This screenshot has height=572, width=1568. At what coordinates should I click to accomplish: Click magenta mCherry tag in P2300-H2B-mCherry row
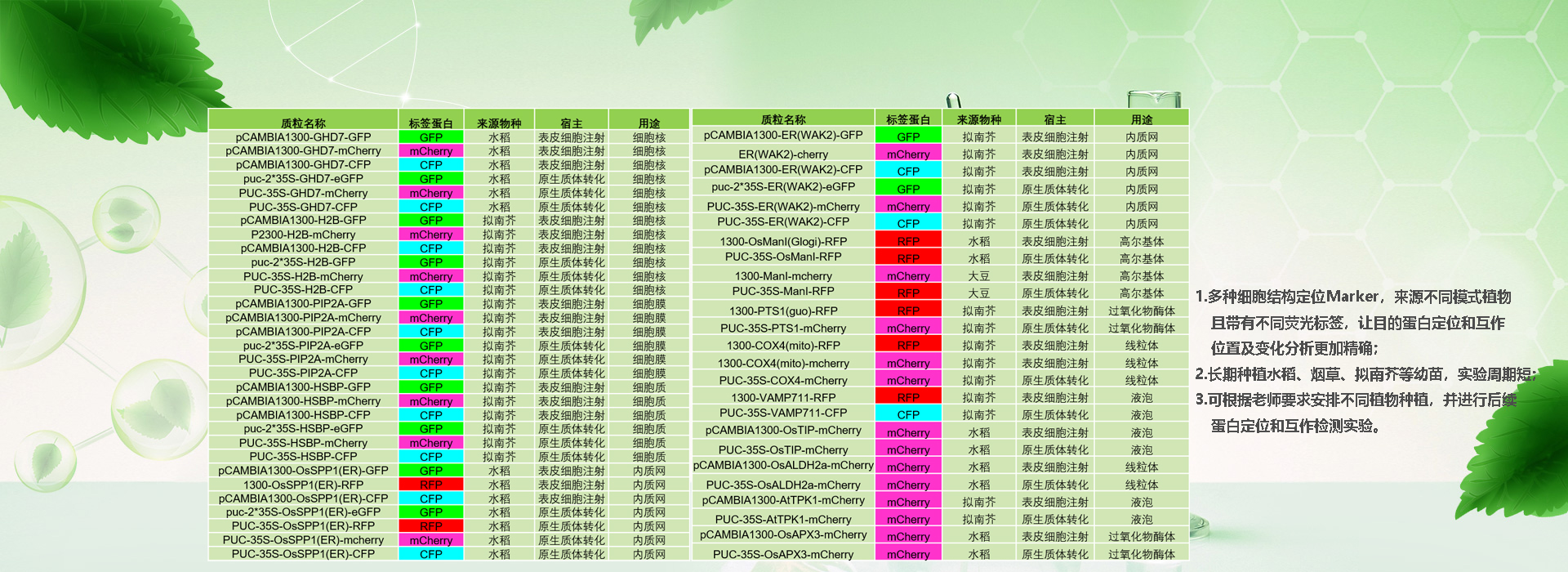click(430, 235)
